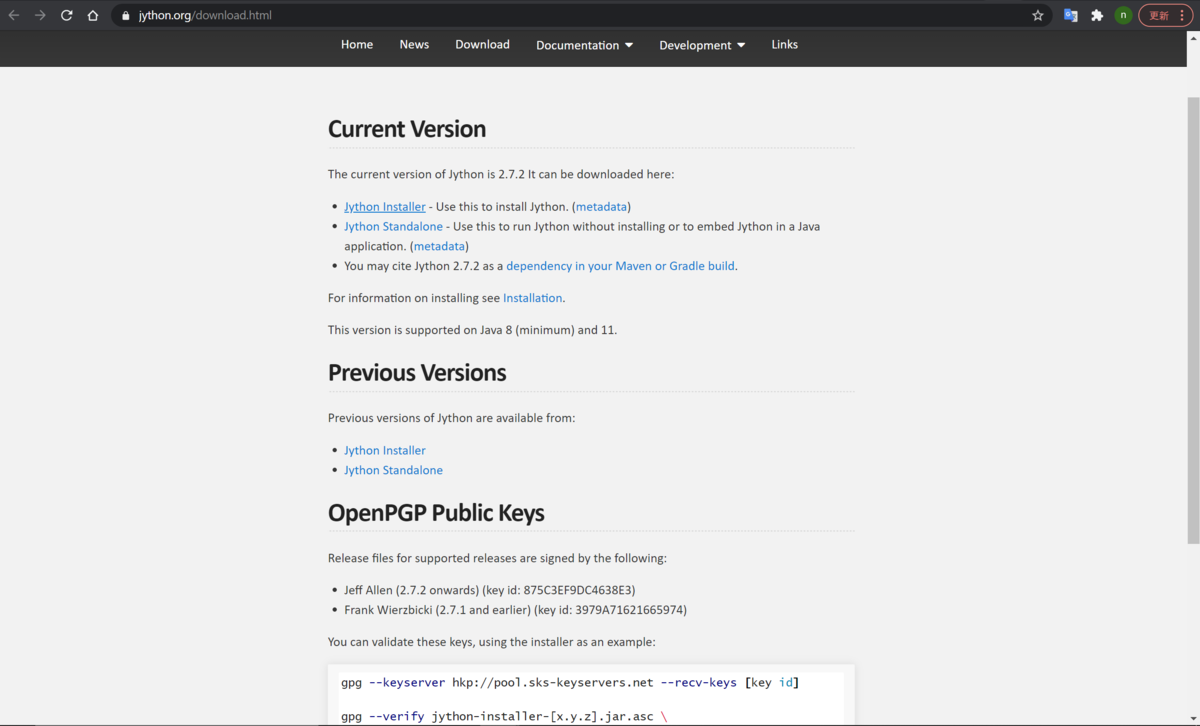The image size is (1200, 726).
Task: Click the browser forward arrow
Action: coord(40,15)
